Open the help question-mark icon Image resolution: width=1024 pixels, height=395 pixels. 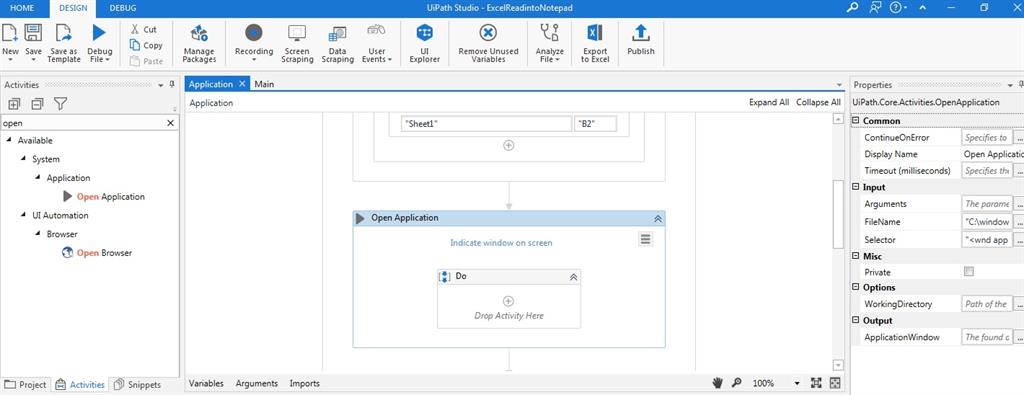pyautogui.click(x=895, y=8)
